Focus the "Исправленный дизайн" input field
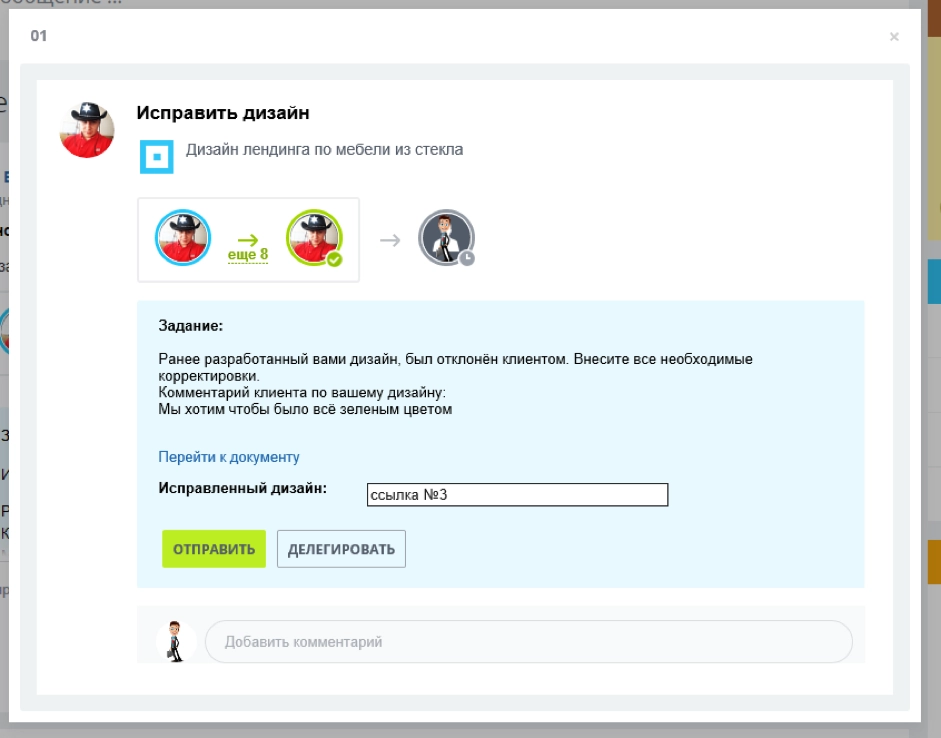 tap(517, 495)
